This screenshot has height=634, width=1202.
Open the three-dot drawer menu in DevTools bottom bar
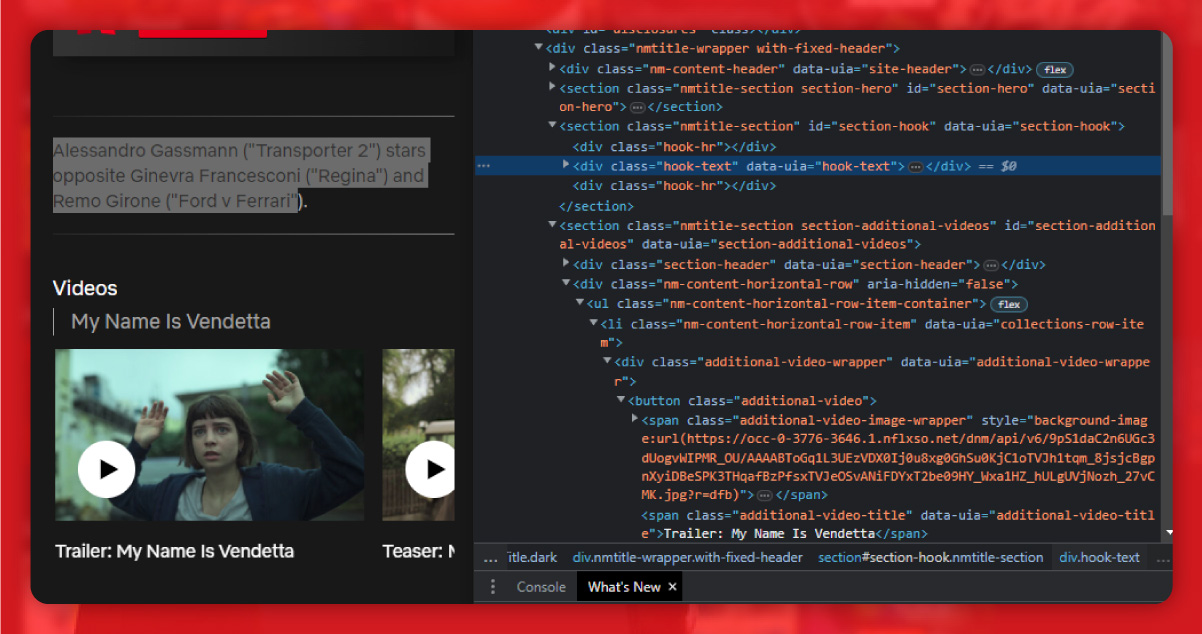click(x=493, y=587)
